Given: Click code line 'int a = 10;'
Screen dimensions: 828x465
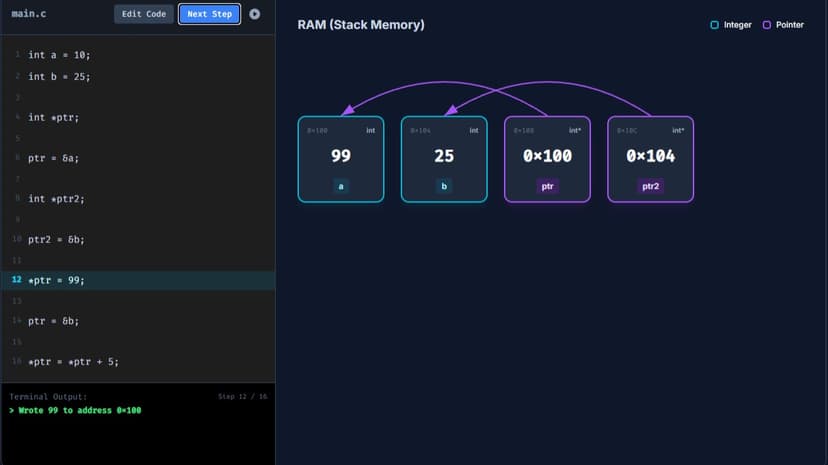Looking at the screenshot, I should coord(59,55).
